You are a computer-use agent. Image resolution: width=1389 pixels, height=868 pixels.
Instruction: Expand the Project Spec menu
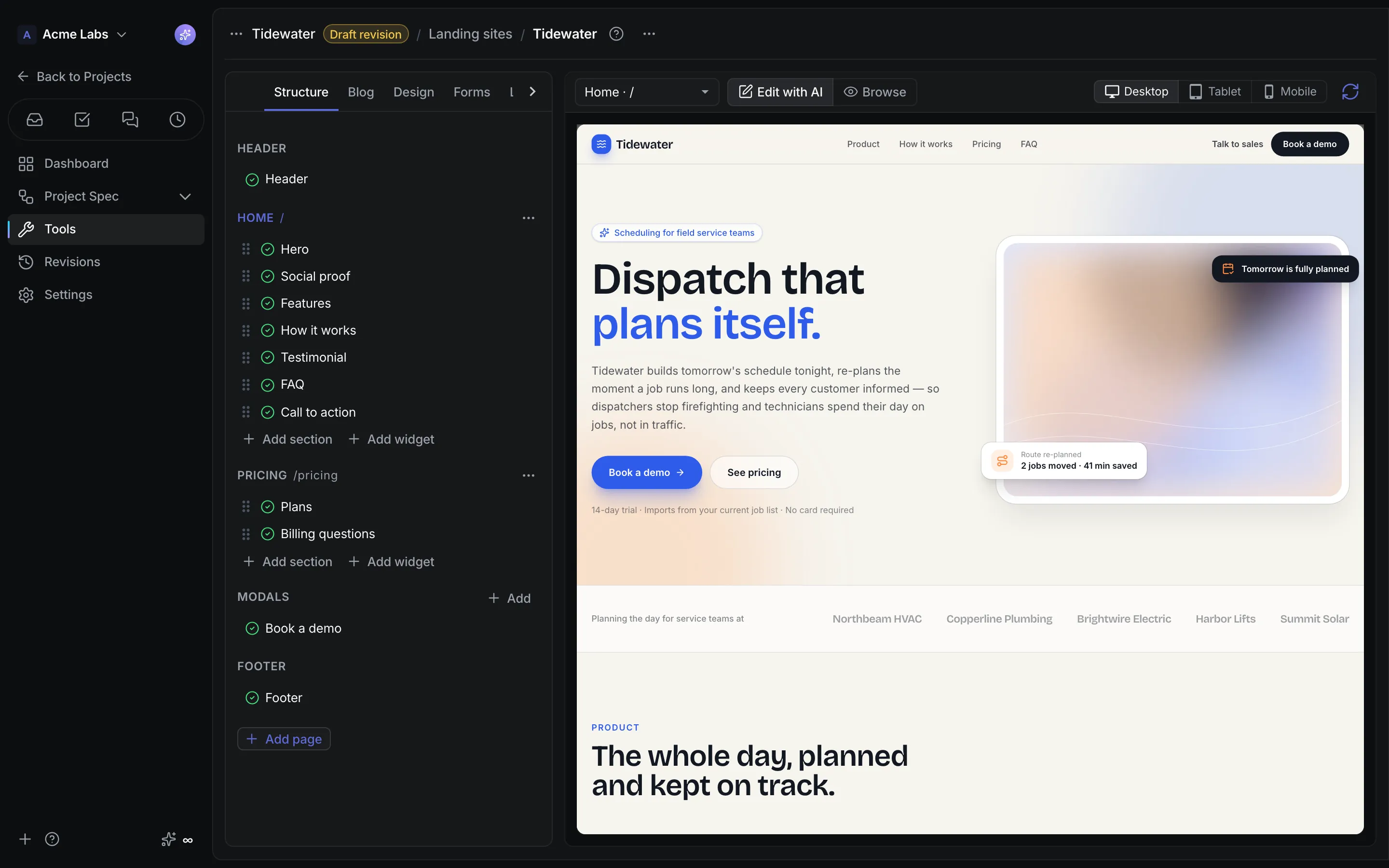pos(106,196)
